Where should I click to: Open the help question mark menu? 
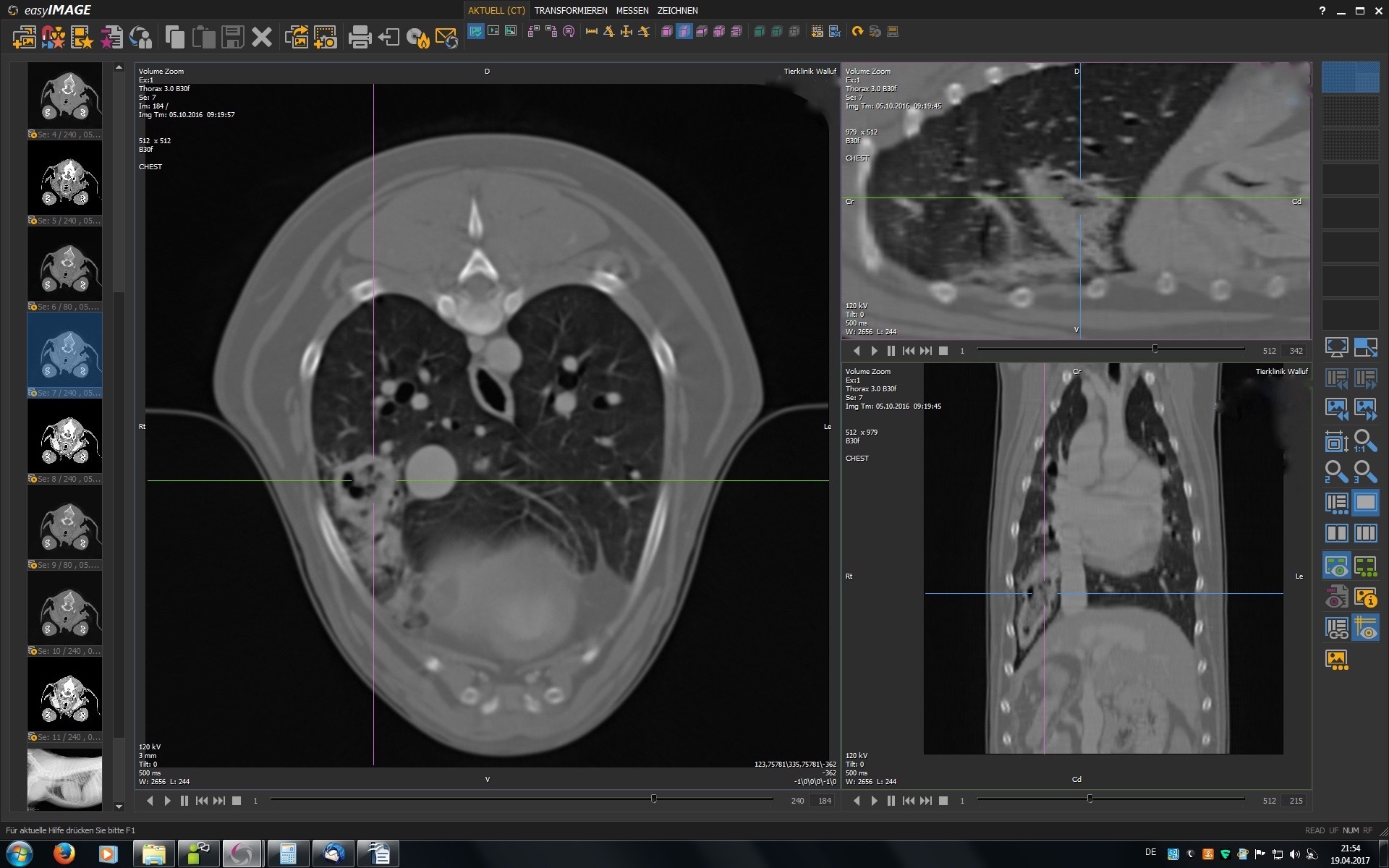(1322, 10)
